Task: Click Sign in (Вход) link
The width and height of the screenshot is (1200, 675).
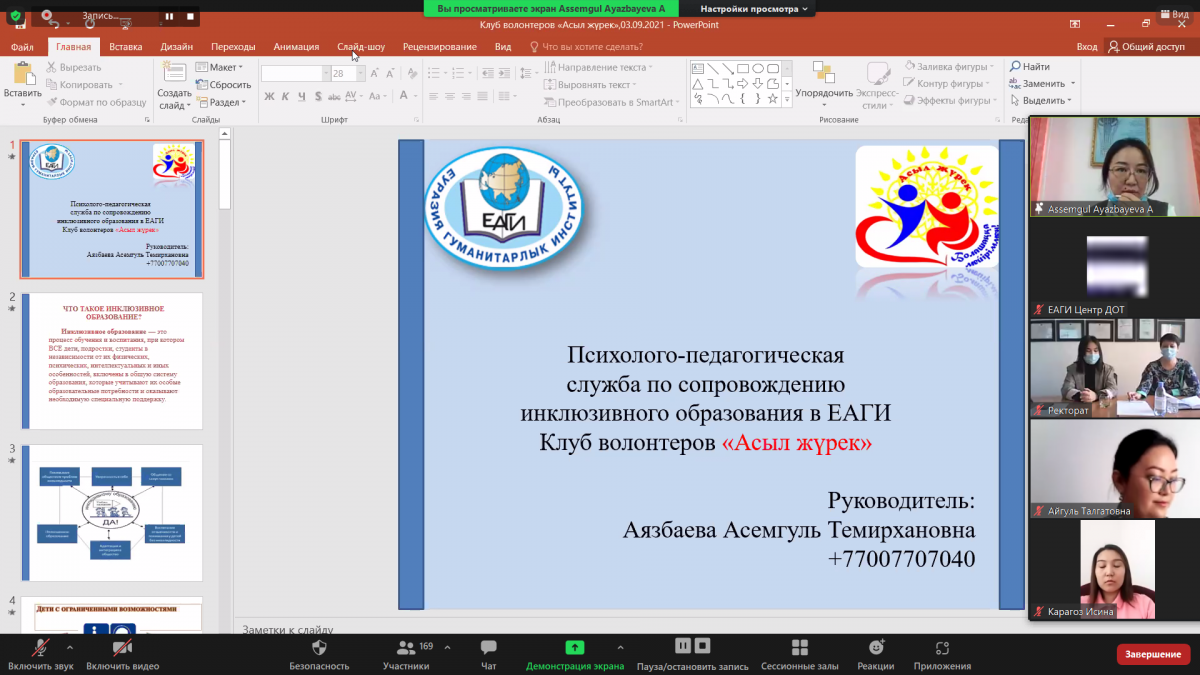Action: [1087, 46]
